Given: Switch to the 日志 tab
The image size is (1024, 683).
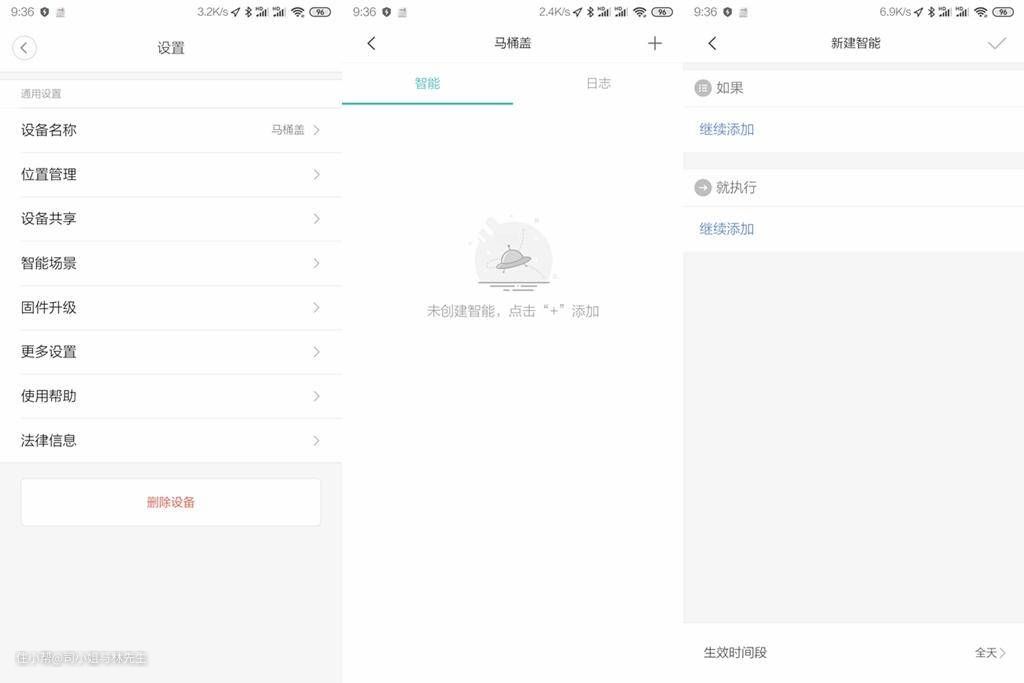Looking at the screenshot, I should (598, 84).
